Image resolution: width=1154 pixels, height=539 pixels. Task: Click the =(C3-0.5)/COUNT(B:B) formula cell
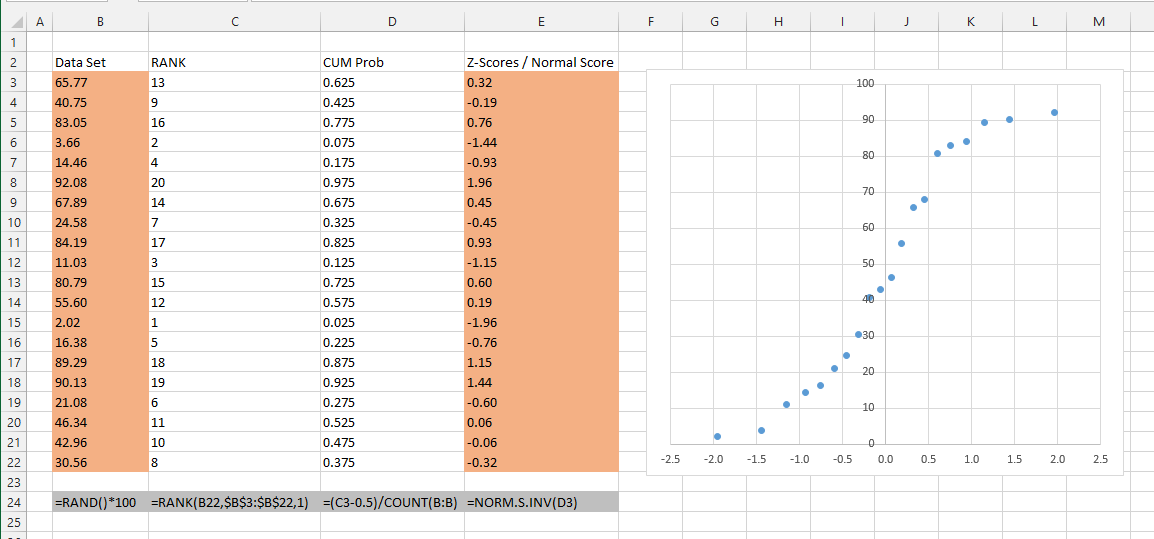pos(392,502)
